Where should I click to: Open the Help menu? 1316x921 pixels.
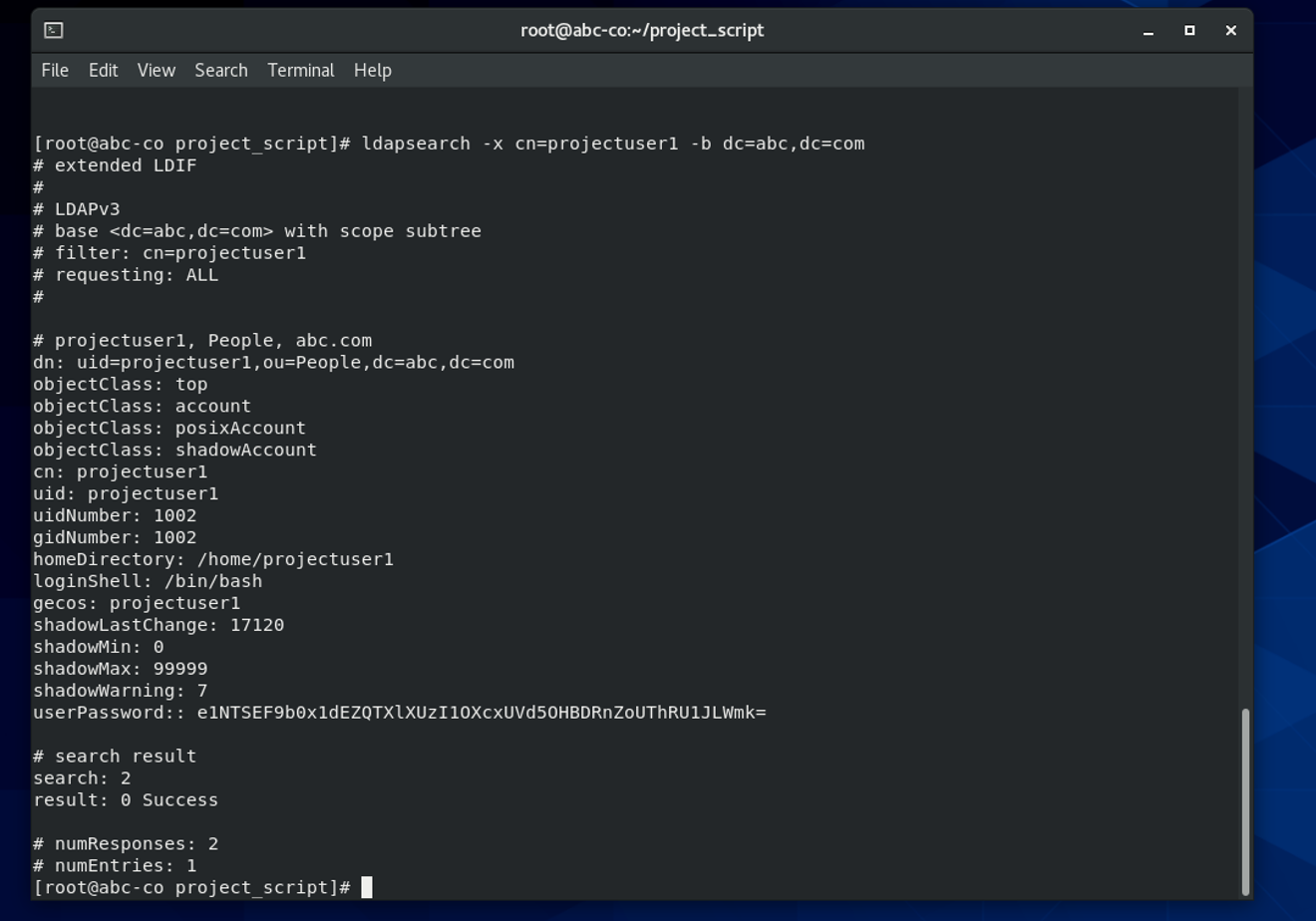pos(372,70)
